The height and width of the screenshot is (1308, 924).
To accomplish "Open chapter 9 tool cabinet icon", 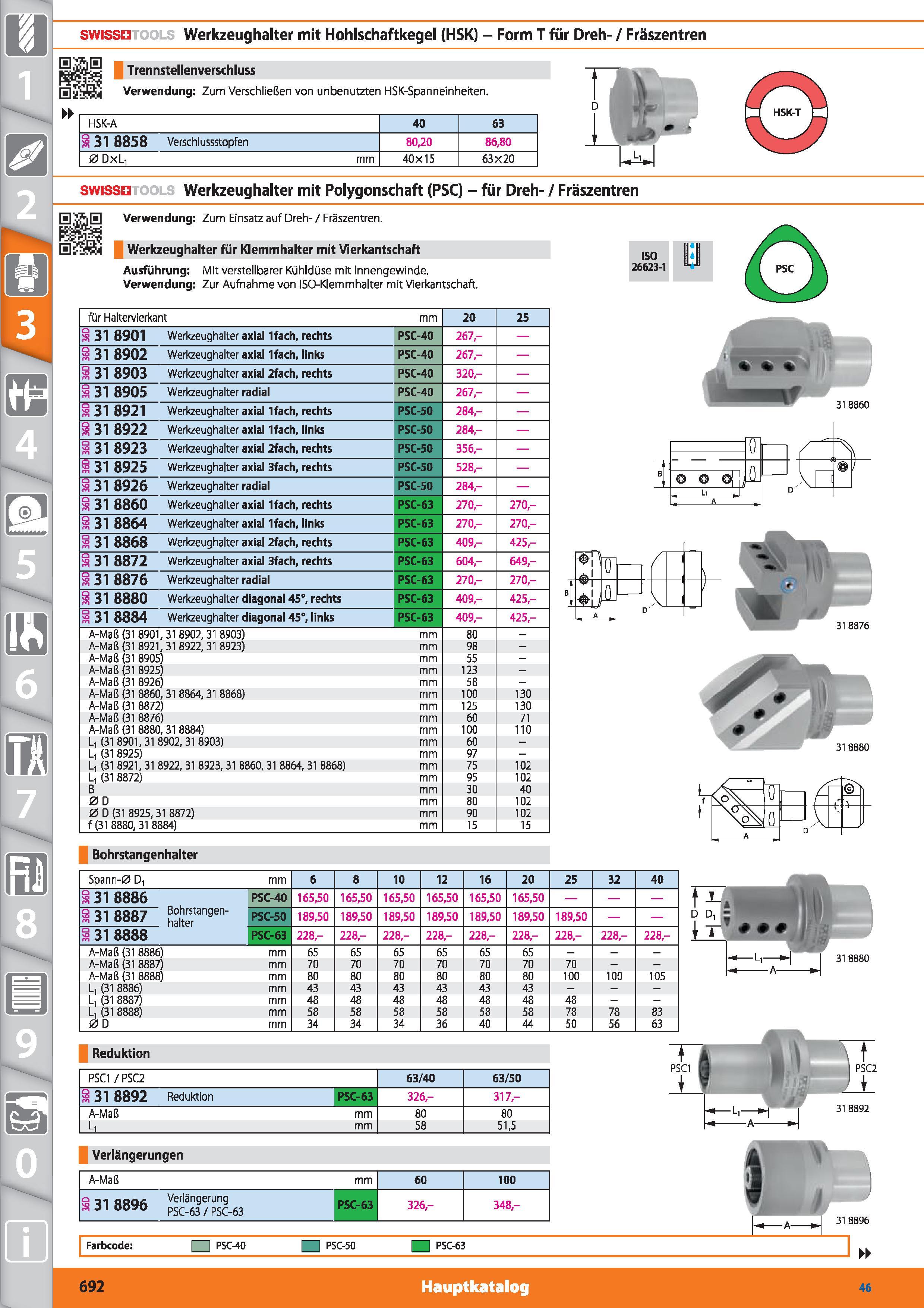I will click(x=26, y=993).
